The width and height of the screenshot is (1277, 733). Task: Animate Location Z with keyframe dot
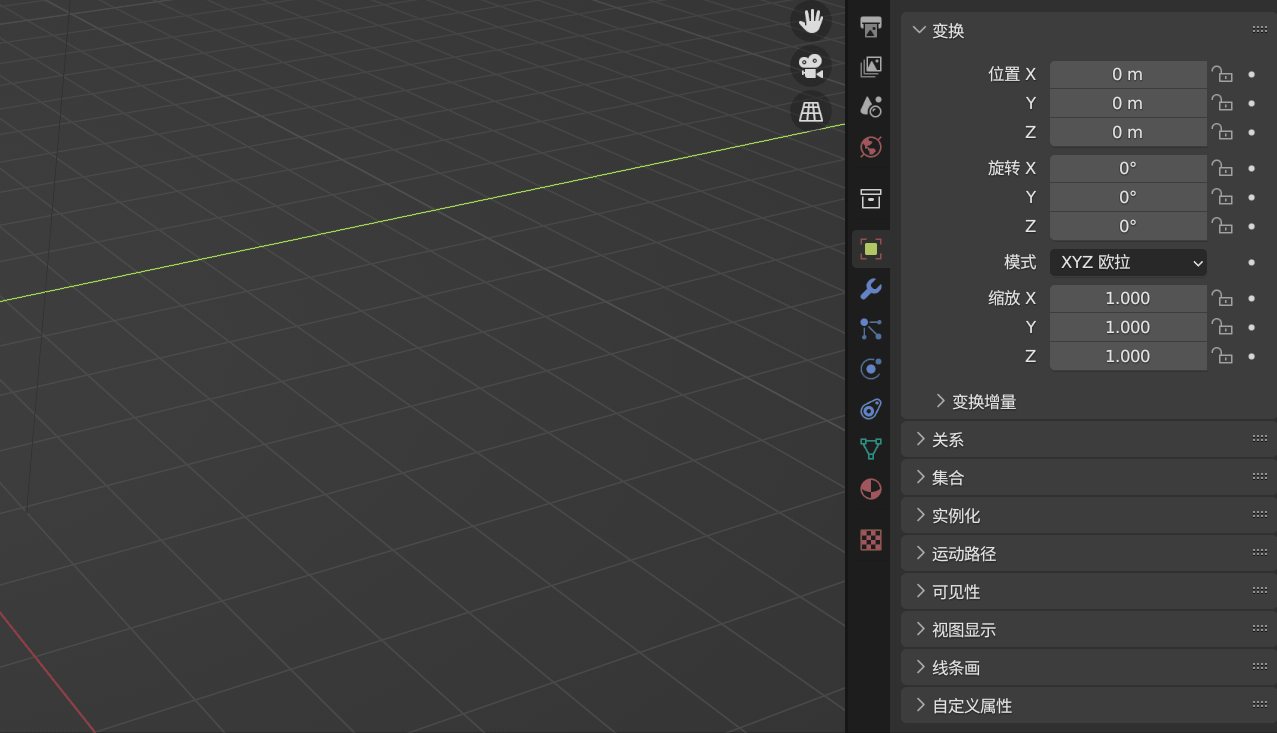click(x=1251, y=132)
